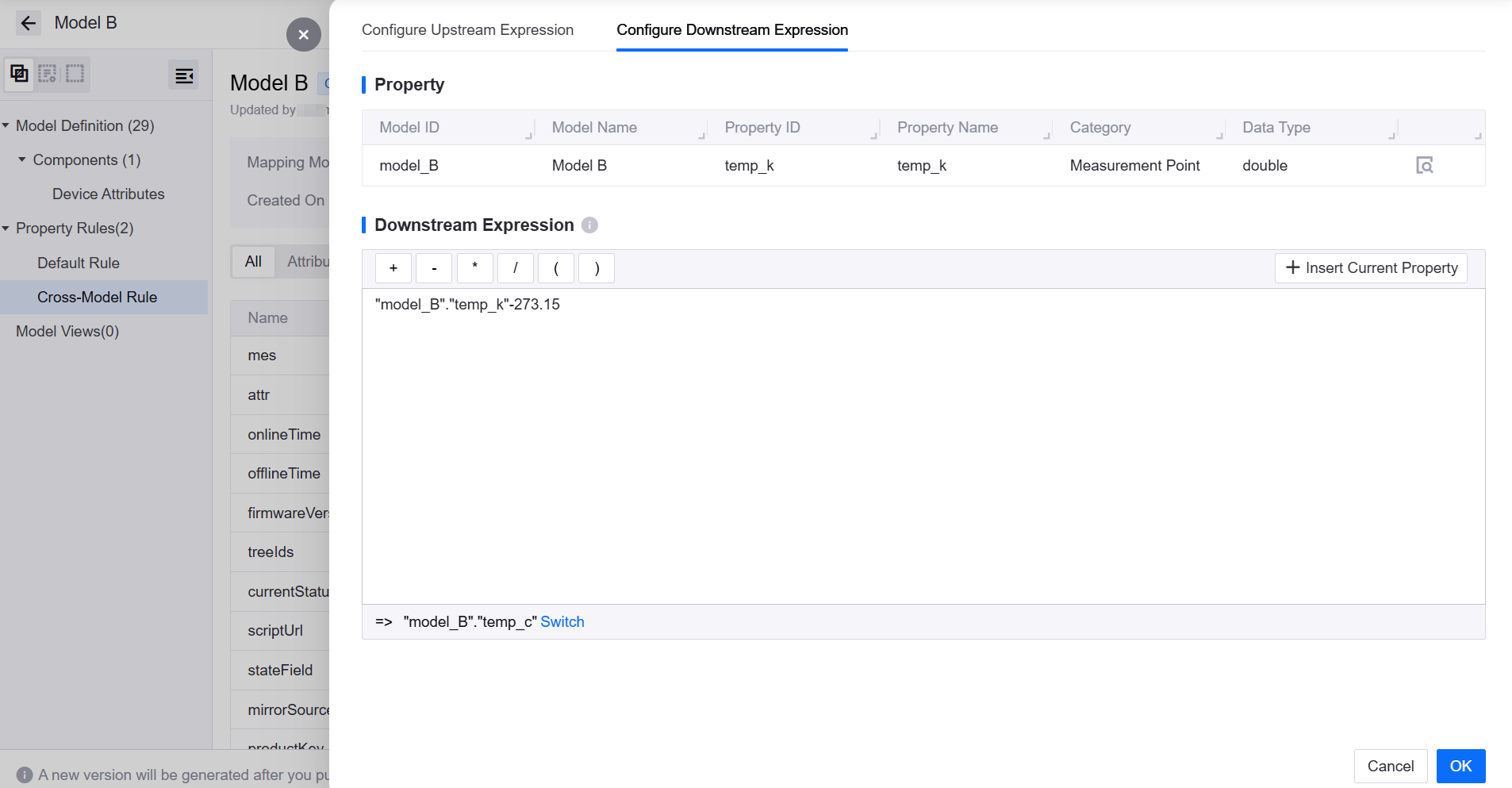Click inside the downstream expression editor
Image resolution: width=1512 pixels, height=788 pixels.
(923, 444)
